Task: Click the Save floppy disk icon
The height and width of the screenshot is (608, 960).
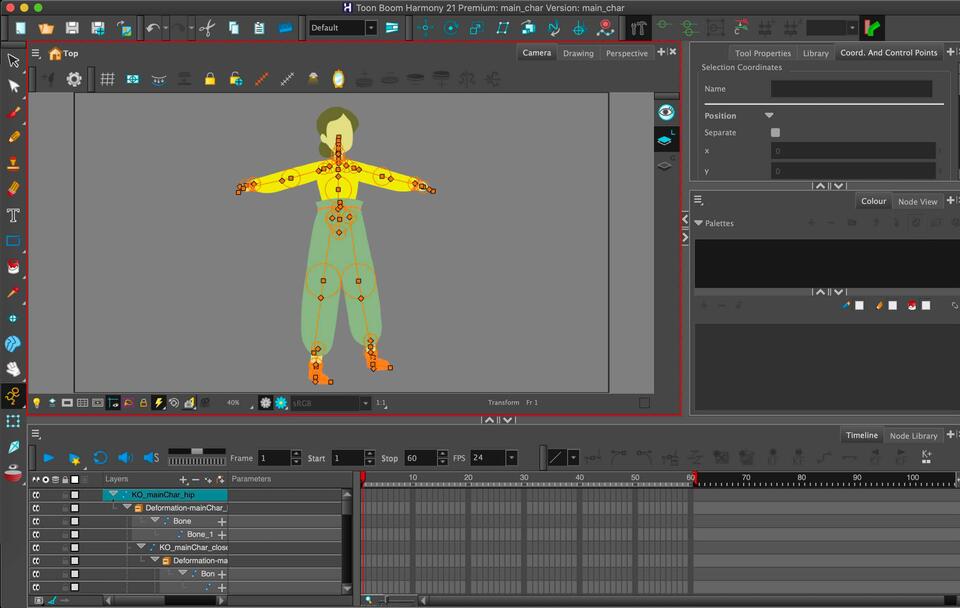Action: [x=72, y=28]
